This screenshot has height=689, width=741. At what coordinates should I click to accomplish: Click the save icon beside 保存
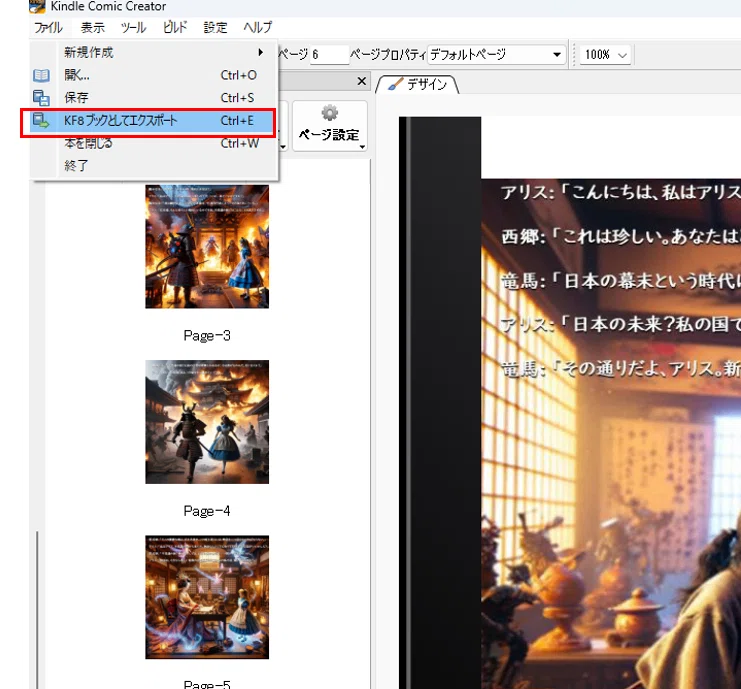point(41,97)
